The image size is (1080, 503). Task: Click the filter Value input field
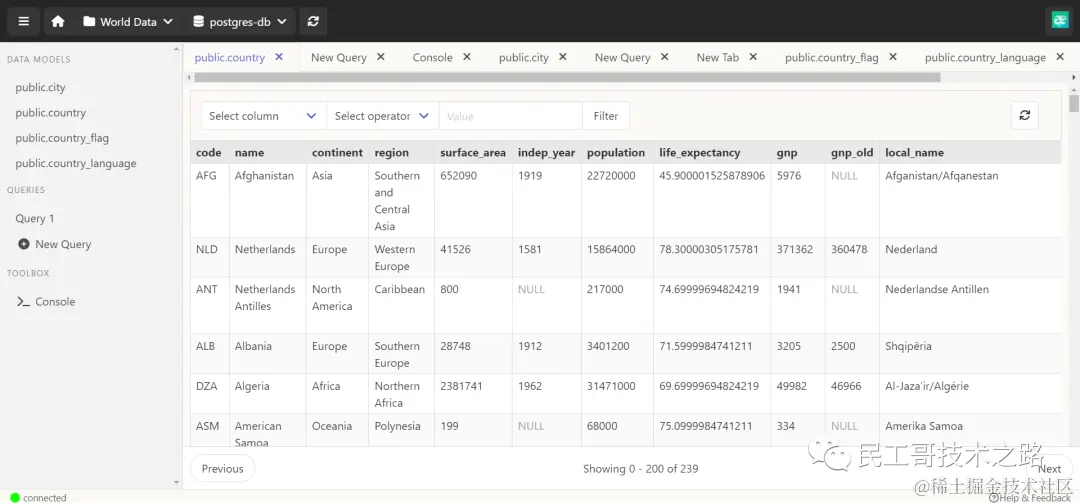510,116
